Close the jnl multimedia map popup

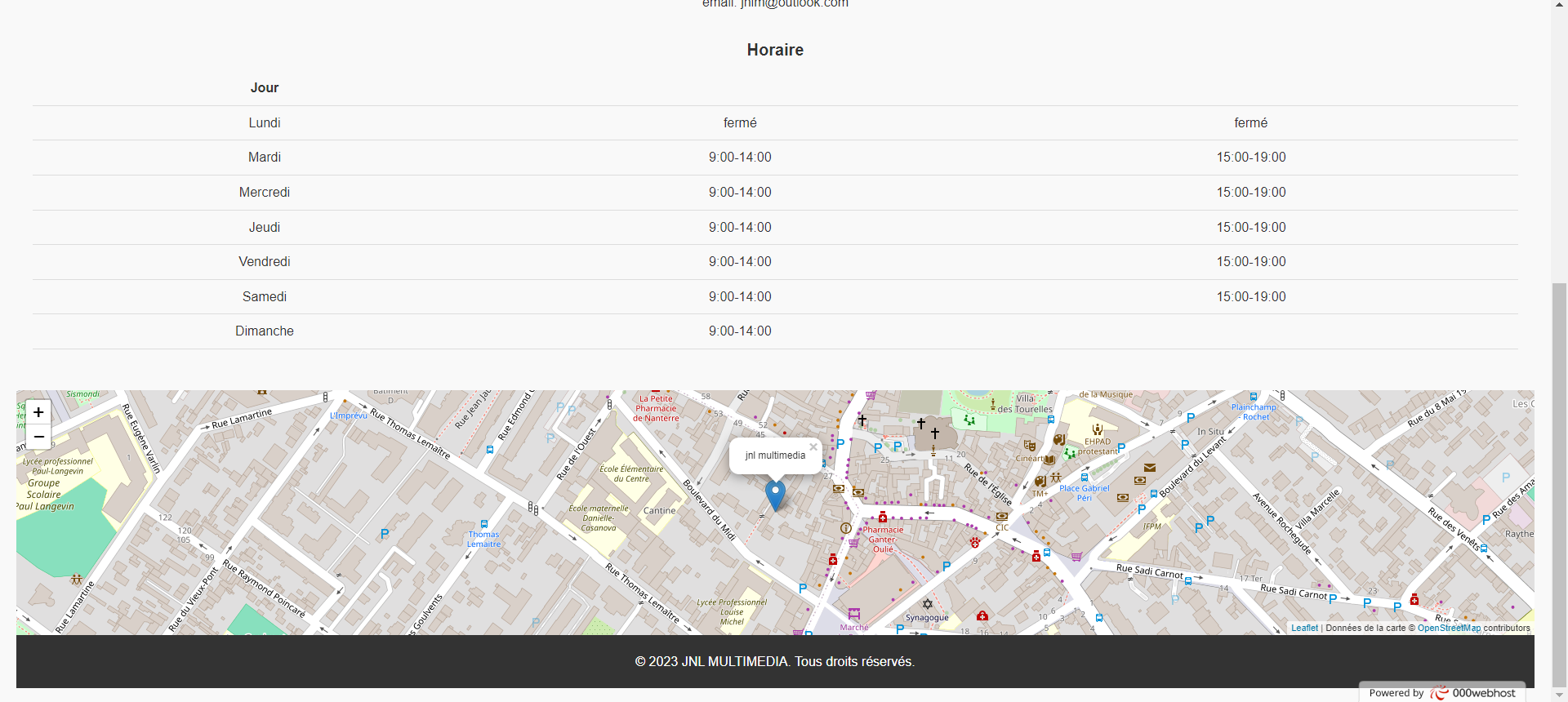(813, 447)
